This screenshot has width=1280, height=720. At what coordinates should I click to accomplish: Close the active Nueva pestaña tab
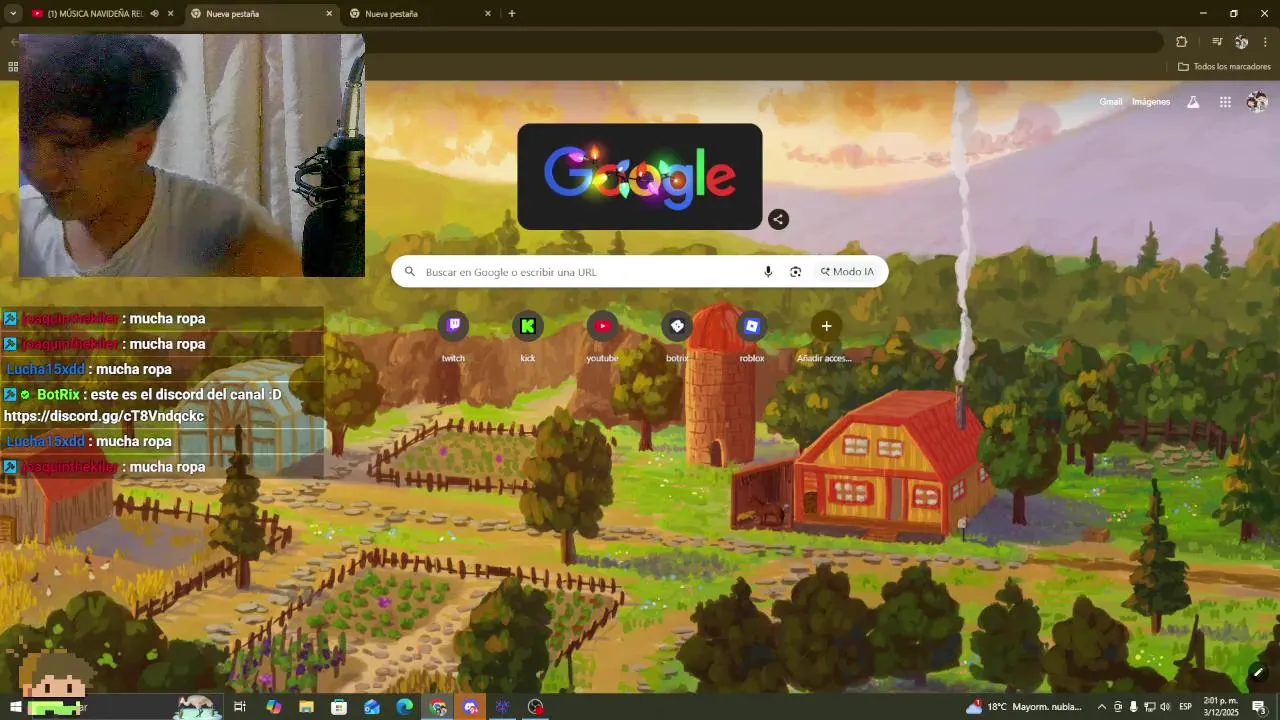[x=329, y=14]
